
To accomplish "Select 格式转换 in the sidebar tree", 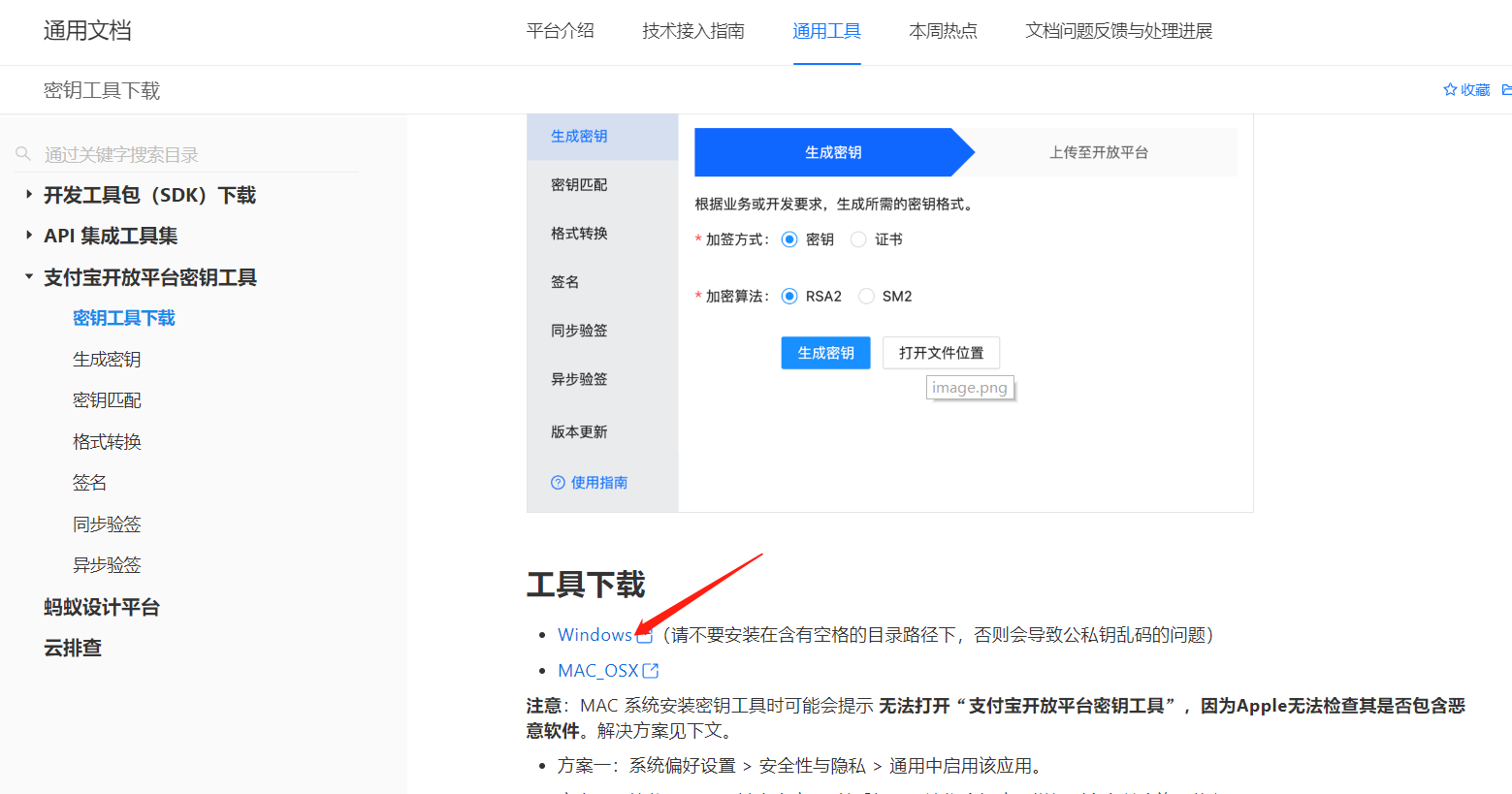I will 107,441.
